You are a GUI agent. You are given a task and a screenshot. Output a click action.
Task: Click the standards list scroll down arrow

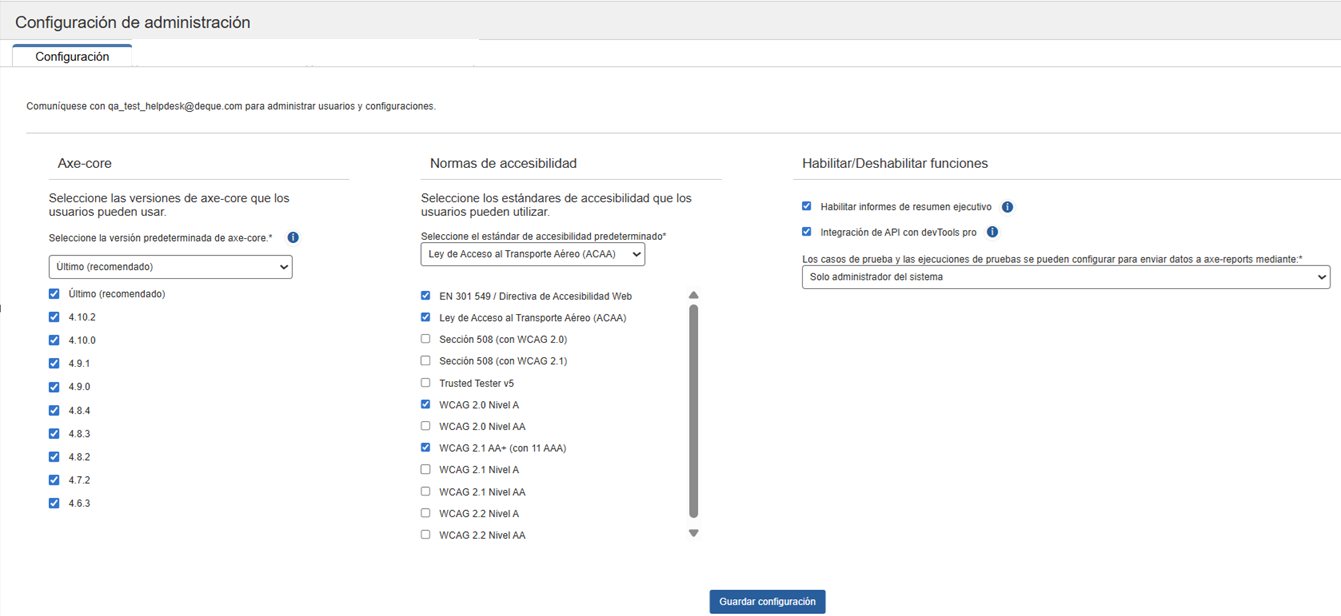tap(693, 534)
